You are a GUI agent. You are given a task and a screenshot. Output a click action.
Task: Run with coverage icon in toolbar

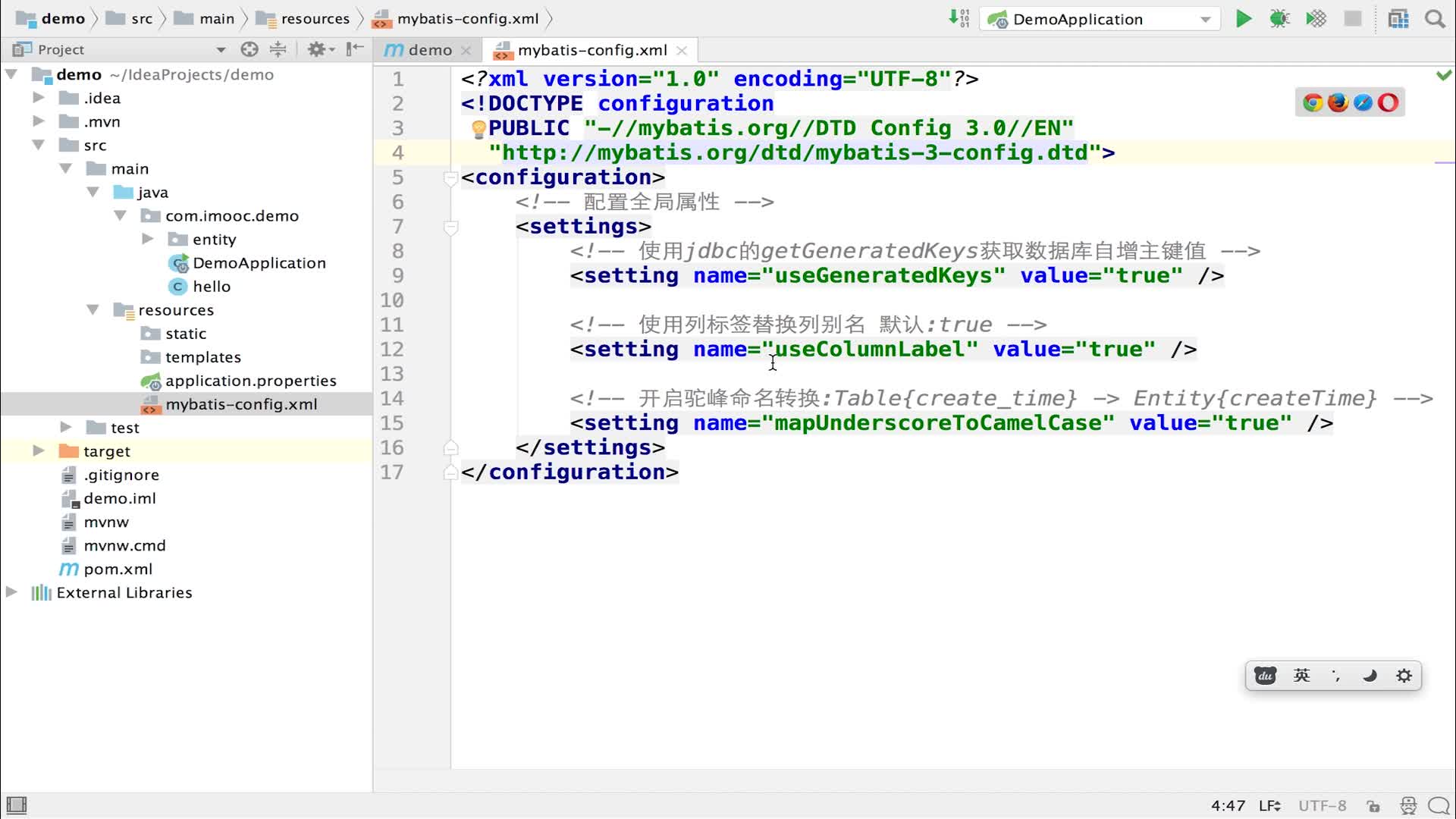coord(1316,19)
